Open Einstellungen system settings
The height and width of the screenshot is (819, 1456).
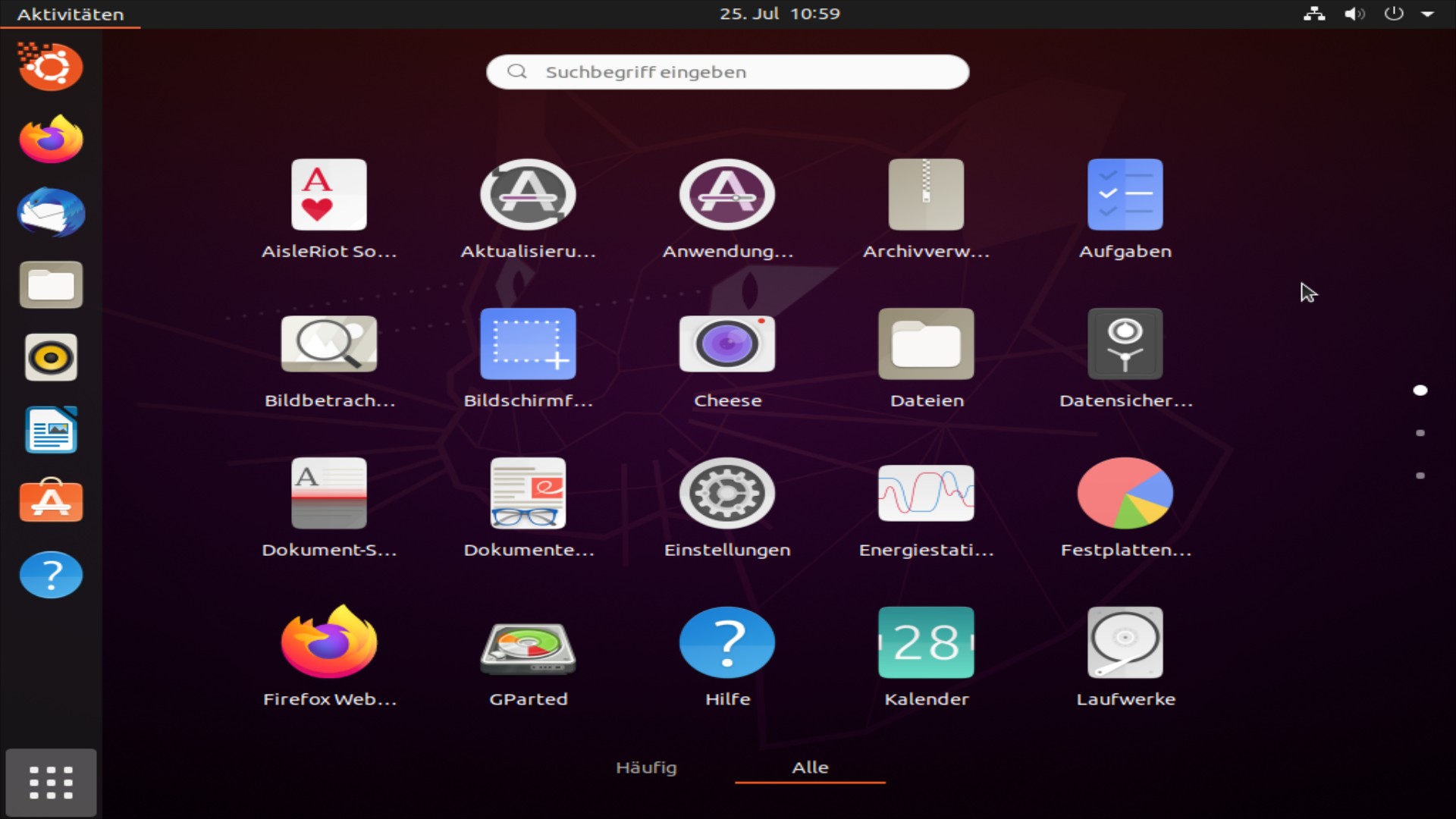(x=726, y=494)
